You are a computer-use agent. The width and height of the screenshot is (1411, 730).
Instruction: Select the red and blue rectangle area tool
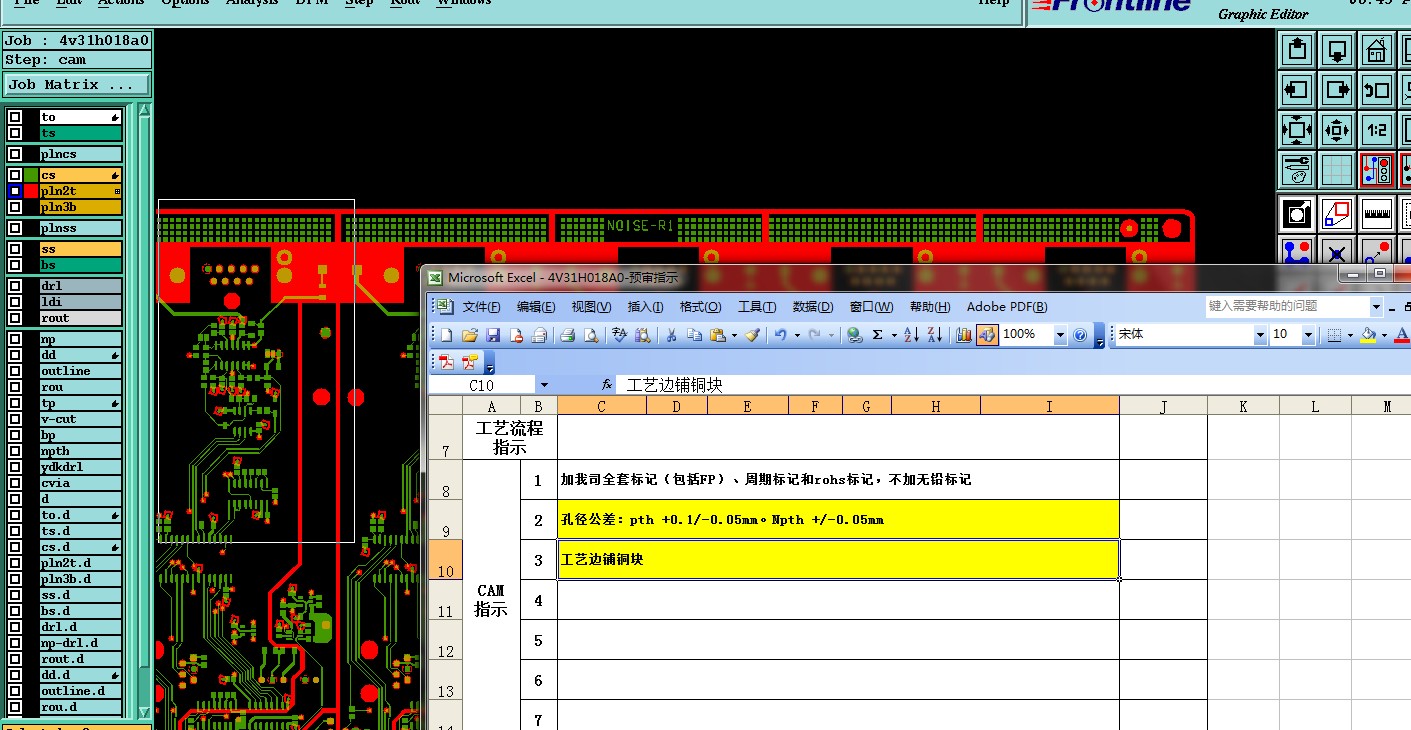coord(1337,213)
